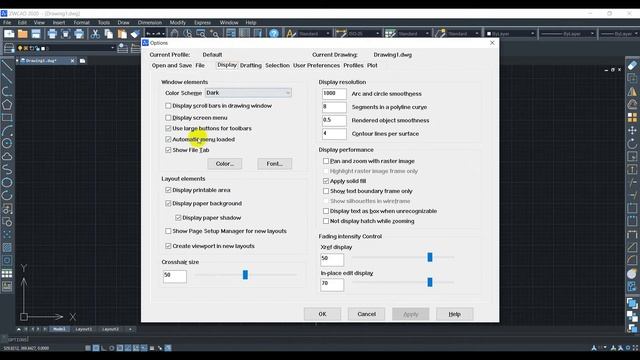Click the Paste clipboard toolbar icon
640x360 pixels.
(122, 34)
